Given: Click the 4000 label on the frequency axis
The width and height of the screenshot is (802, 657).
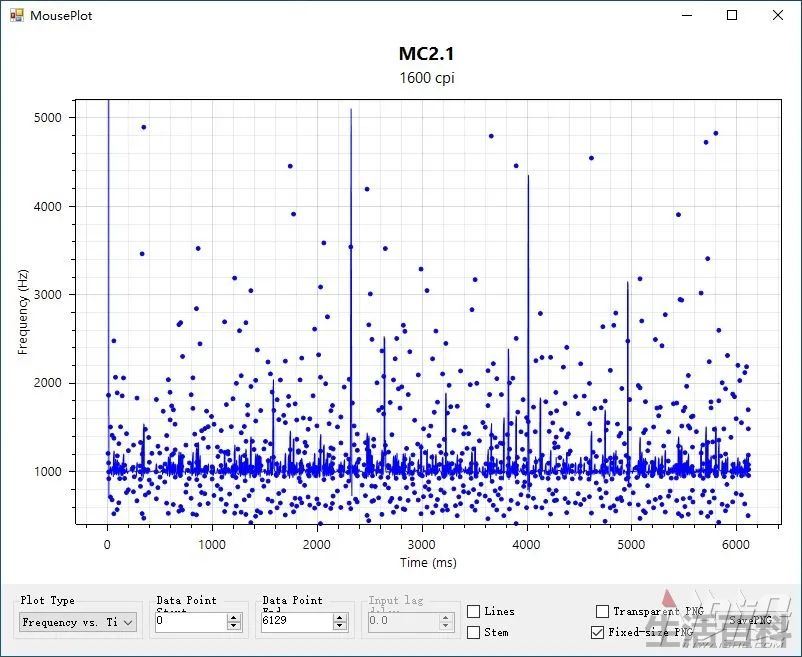Looking at the screenshot, I should 48,206.
